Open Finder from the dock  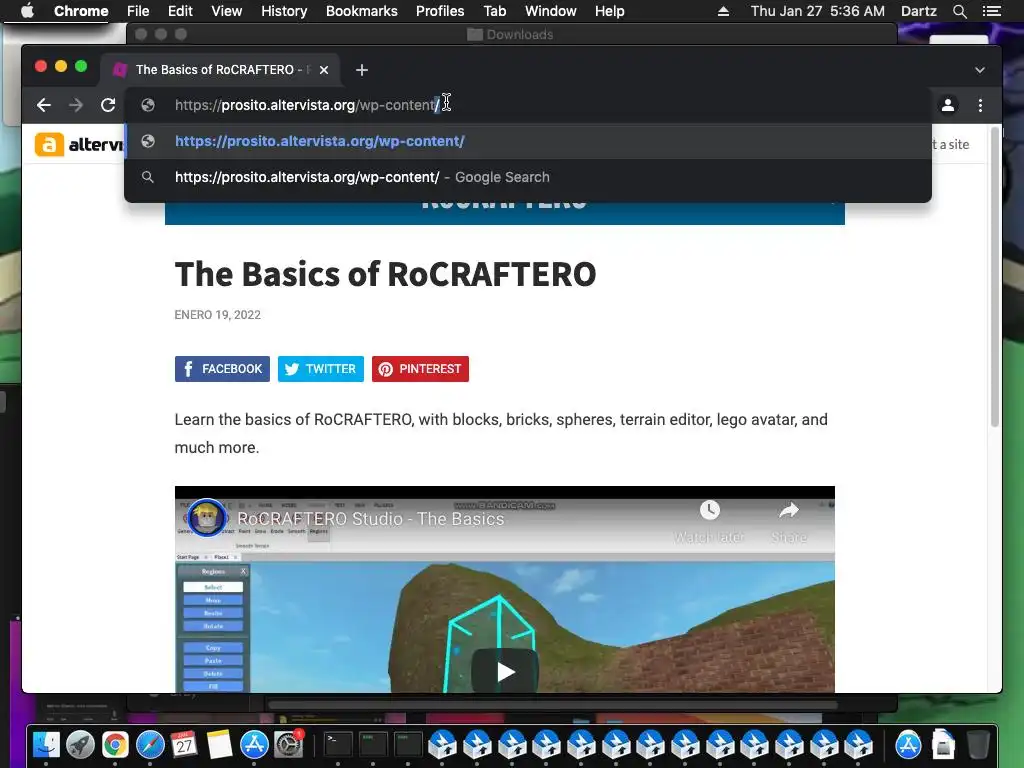point(46,744)
